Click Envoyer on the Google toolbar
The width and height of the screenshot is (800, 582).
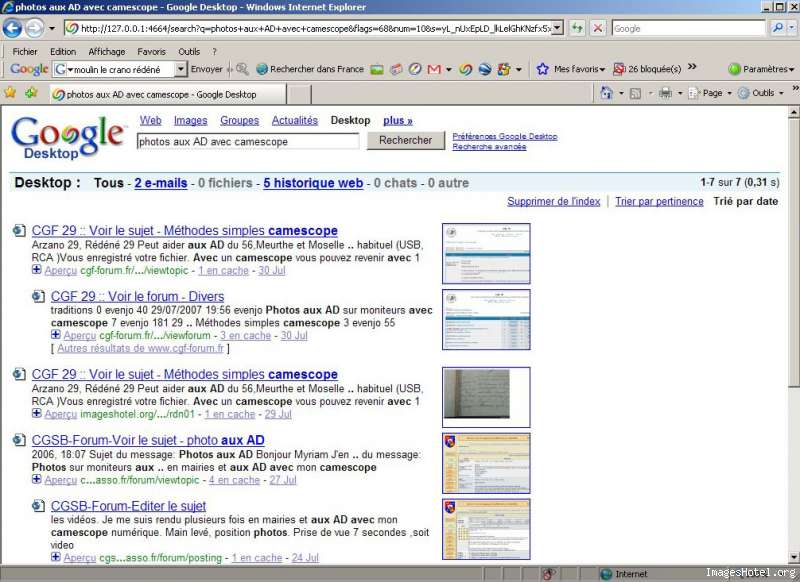tap(207, 69)
